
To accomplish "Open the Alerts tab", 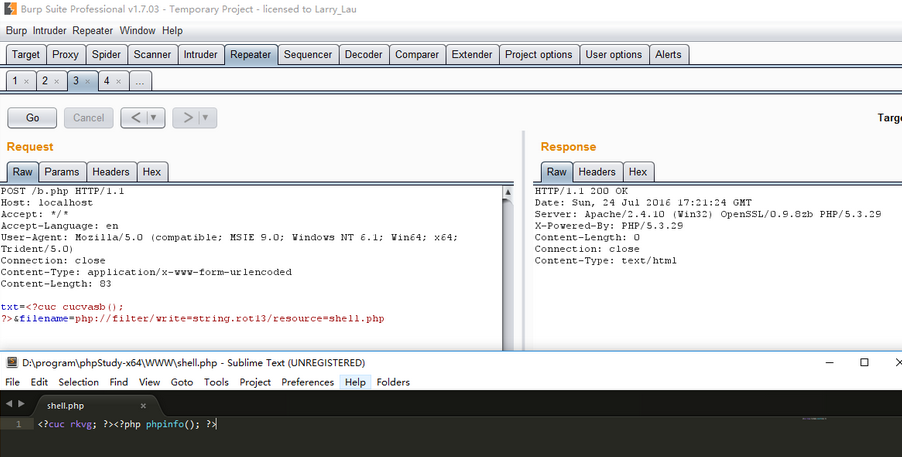I will coord(668,55).
